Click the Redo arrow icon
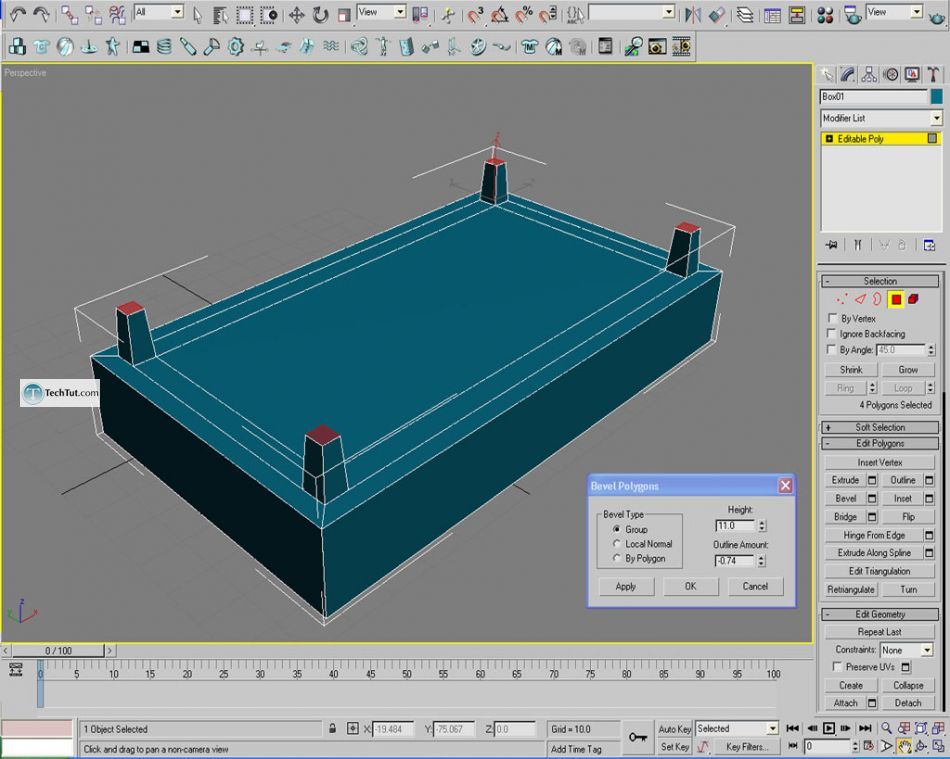Viewport: 950px width, 759px height. (x=41, y=14)
